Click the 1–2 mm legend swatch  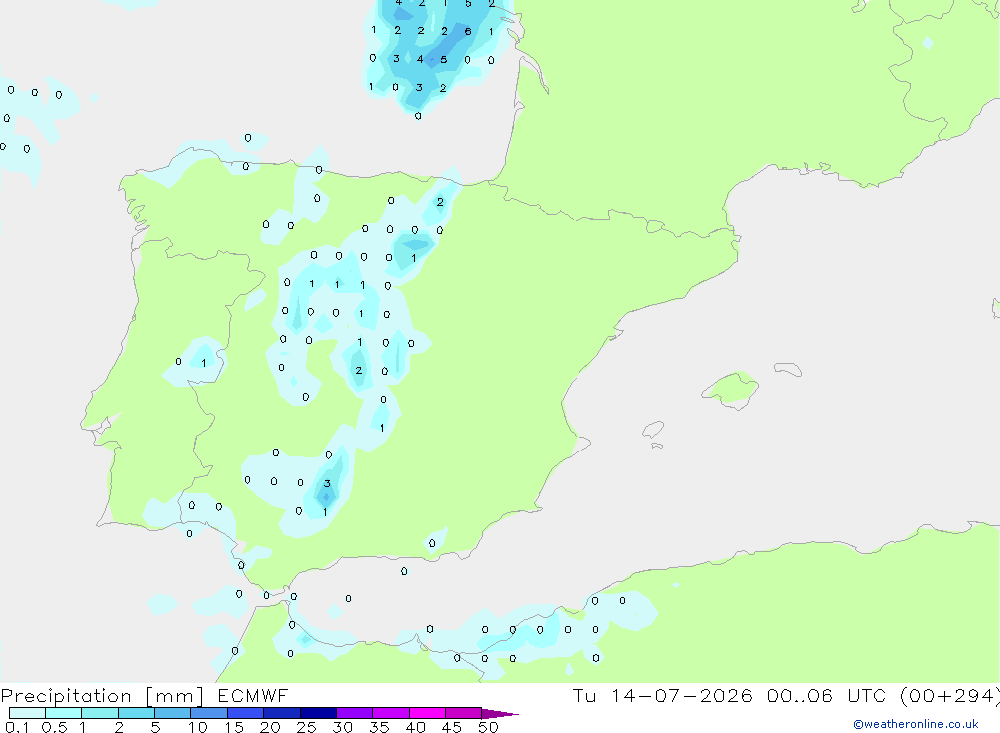[x=99, y=713]
